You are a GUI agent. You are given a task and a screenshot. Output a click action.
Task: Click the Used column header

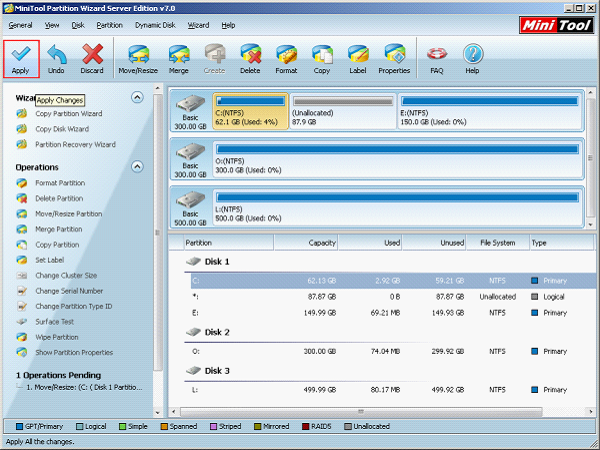(x=370, y=243)
